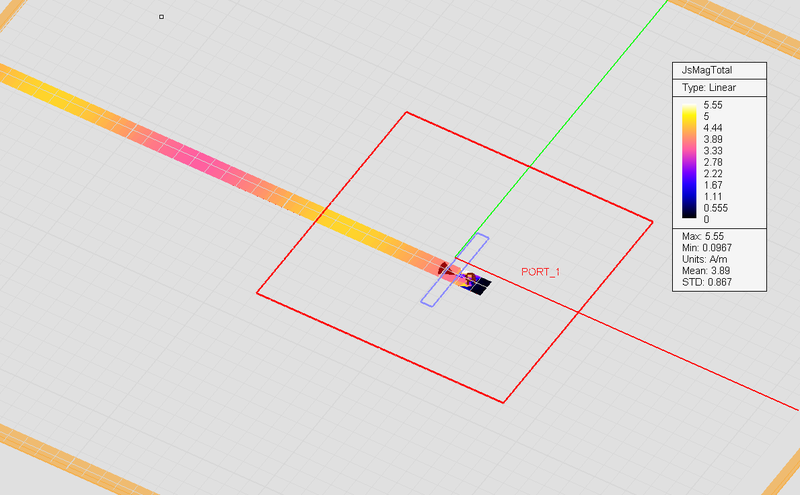
Task: Click the small square marker at top left
Action: 162,17
